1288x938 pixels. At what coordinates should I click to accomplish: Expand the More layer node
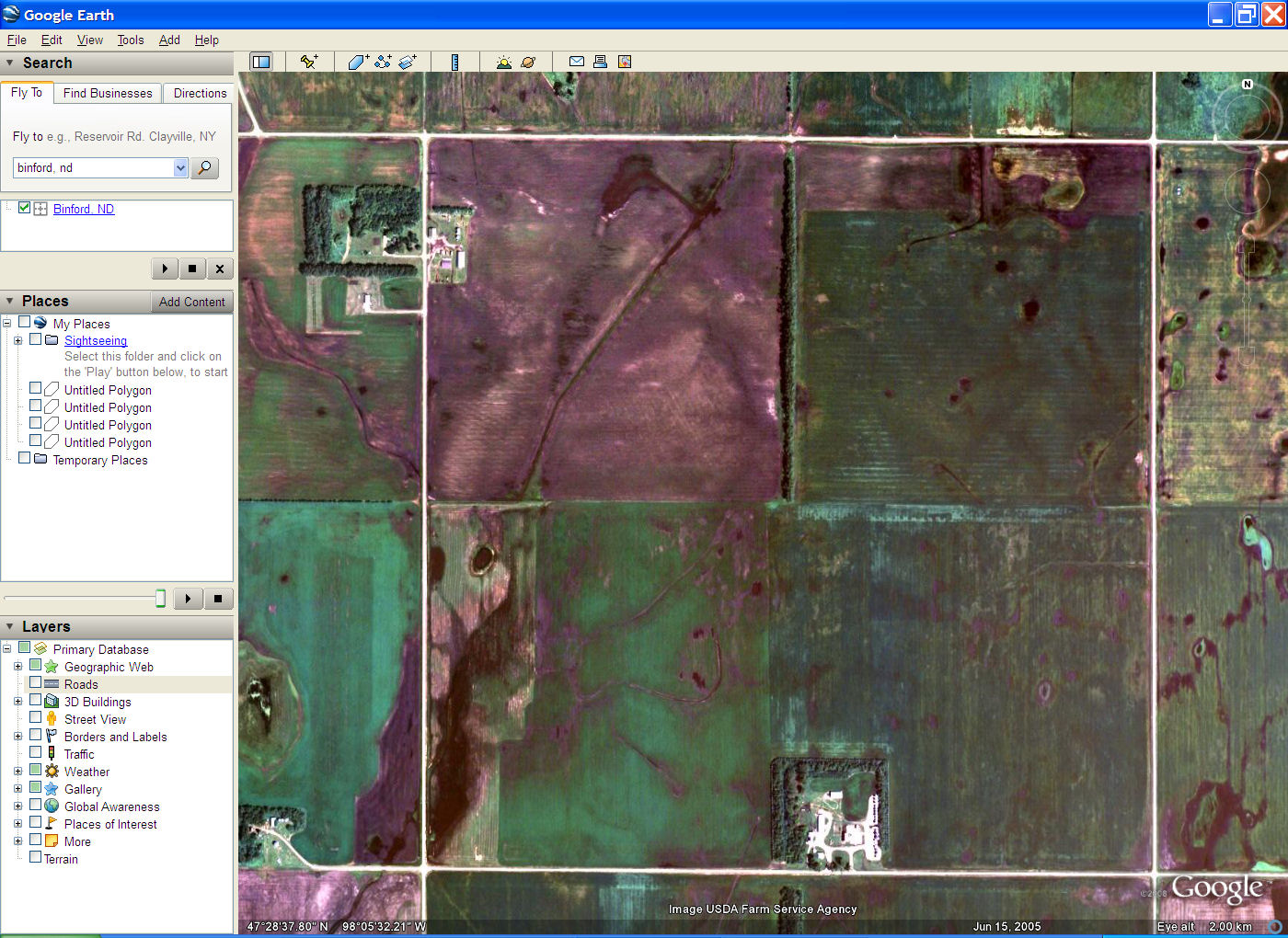coord(17,841)
